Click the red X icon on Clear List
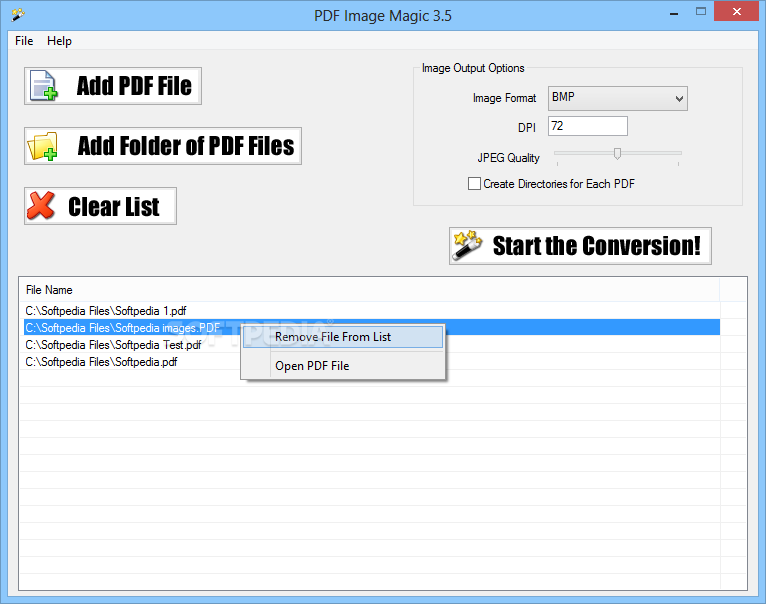Image resolution: width=766 pixels, height=604 pixels. click(x=41, y=206)
